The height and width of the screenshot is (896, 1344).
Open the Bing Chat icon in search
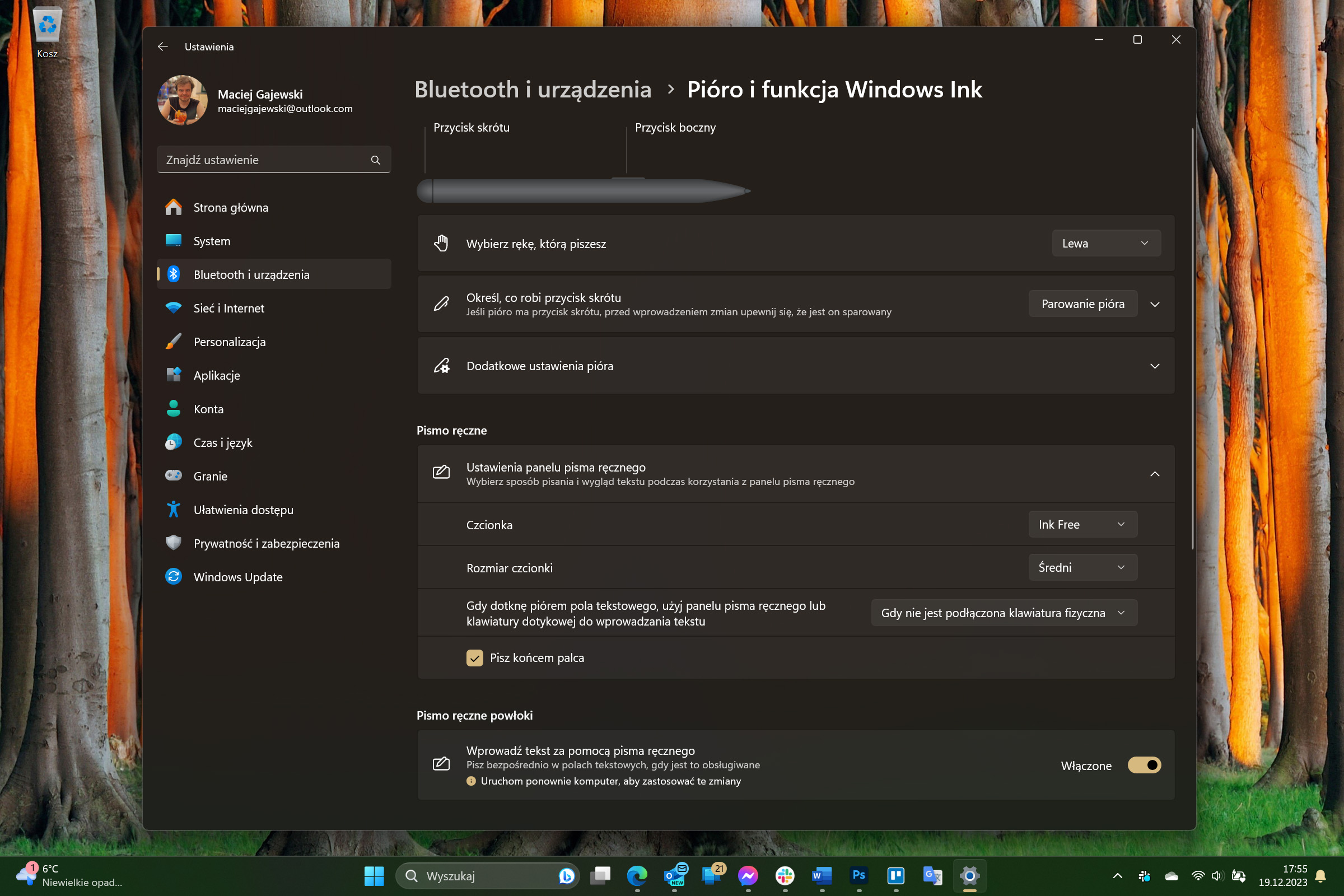[x=566, y=876]
